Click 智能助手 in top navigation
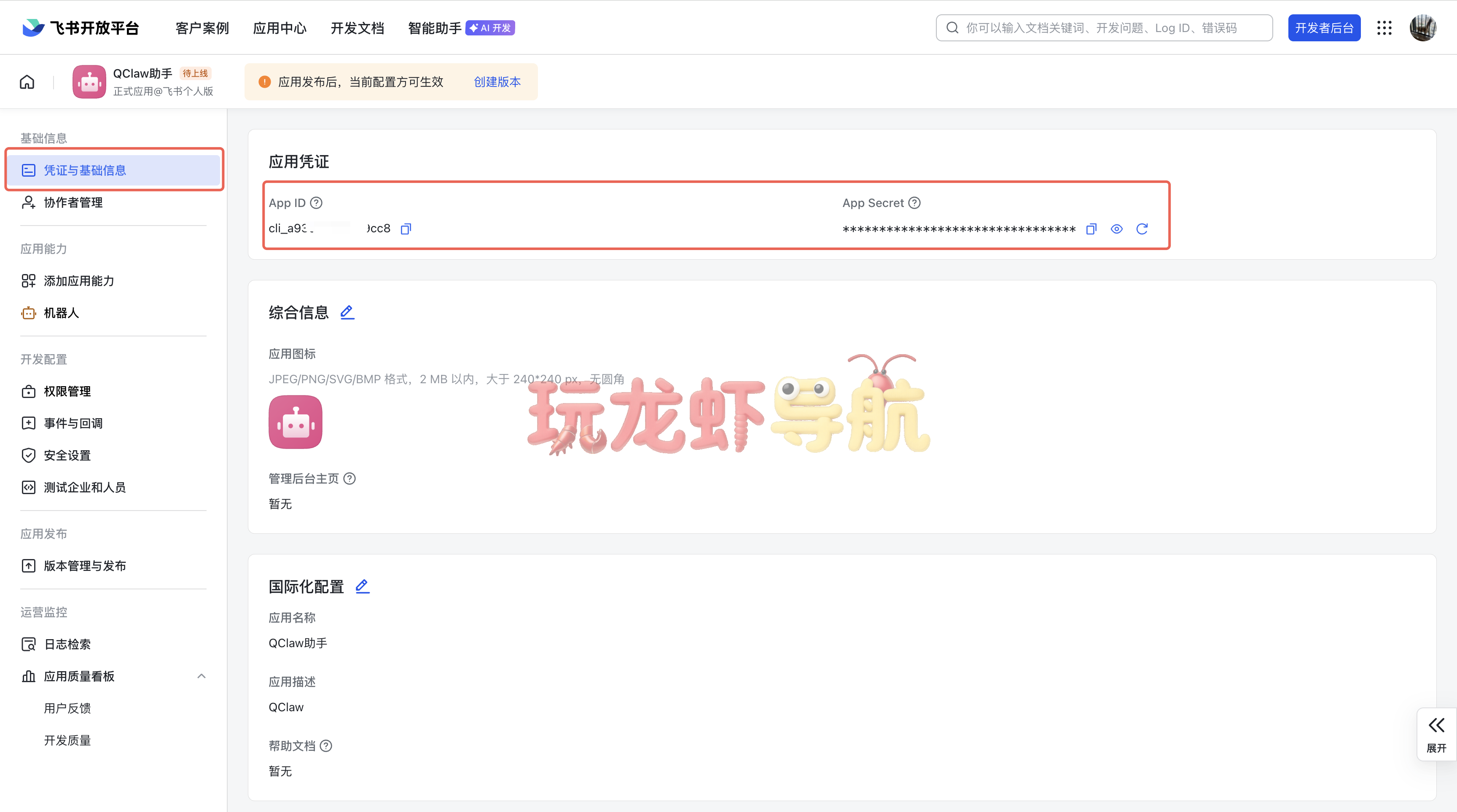1457x812 pixels. pos(434,28)
